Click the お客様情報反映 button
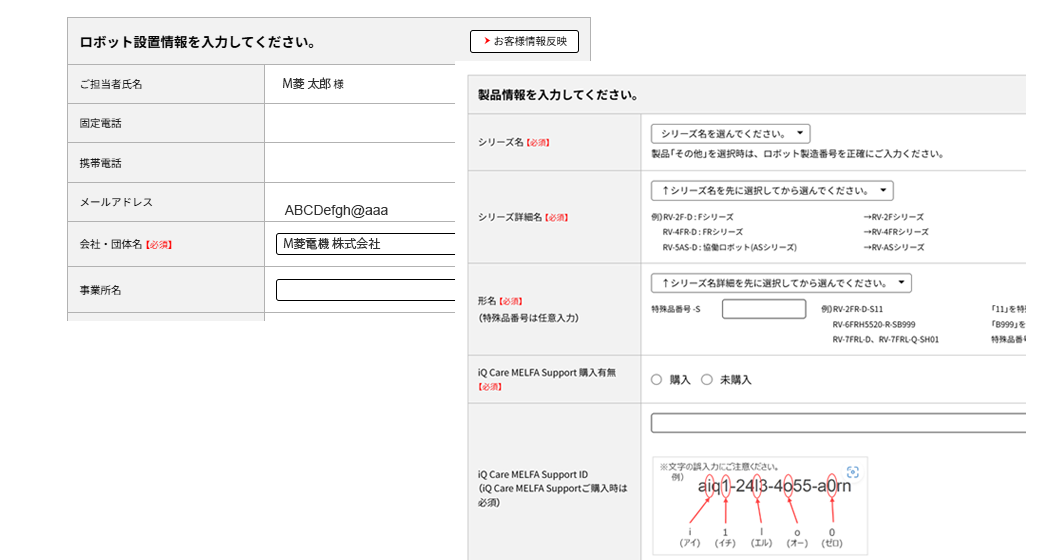The image size is (1060, 560). (x=524, y=41)
